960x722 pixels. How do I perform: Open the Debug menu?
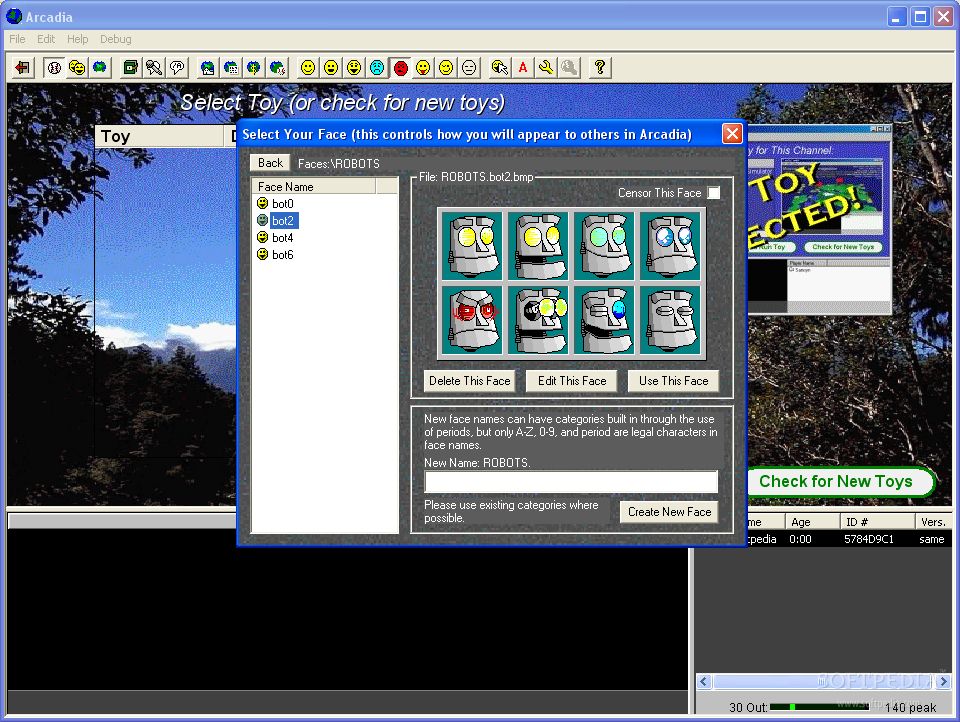coord(116,39)
